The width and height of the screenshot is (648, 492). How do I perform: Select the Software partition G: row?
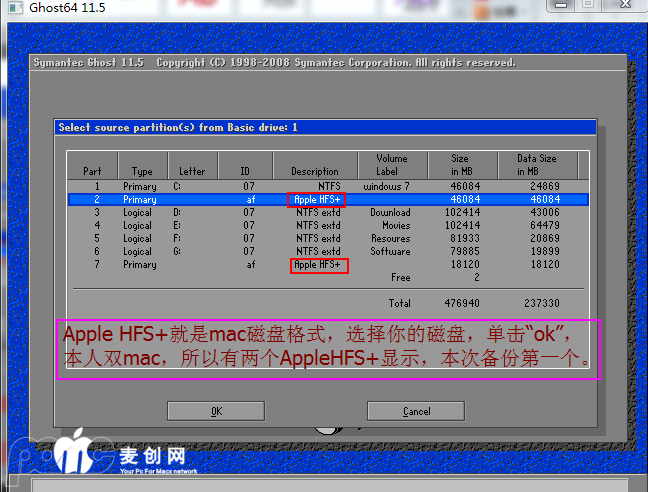[328, 251]
